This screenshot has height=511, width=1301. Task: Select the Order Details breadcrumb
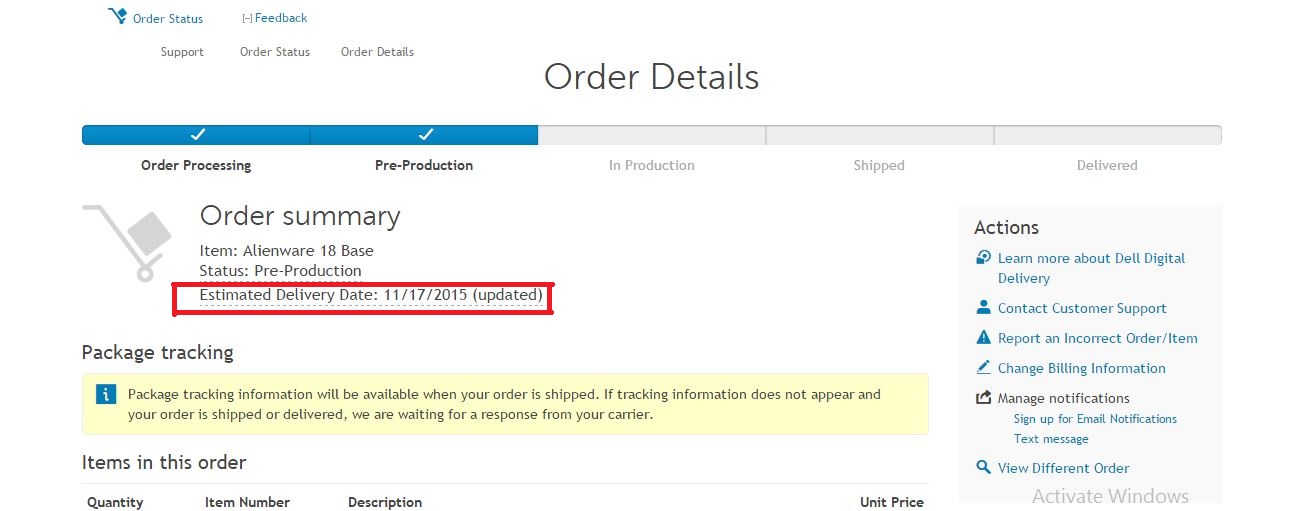(377, 52)
